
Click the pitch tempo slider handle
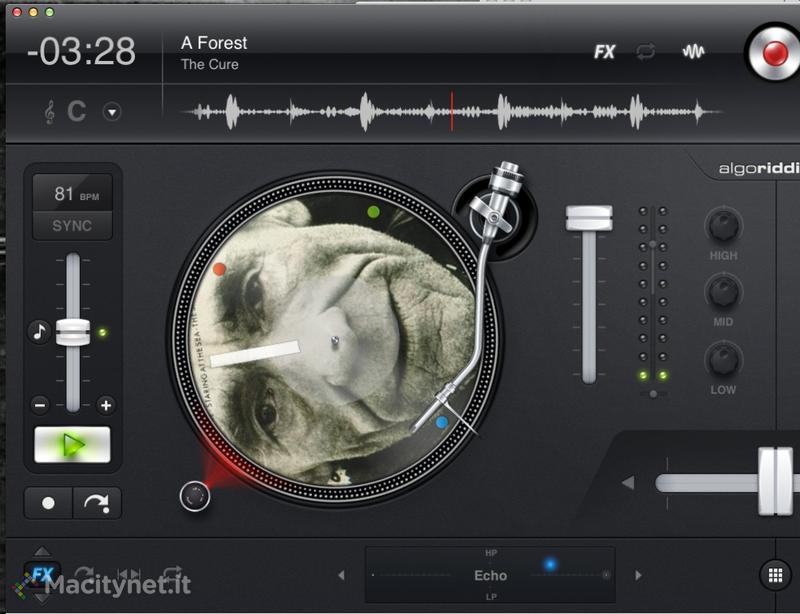(73, 332)
